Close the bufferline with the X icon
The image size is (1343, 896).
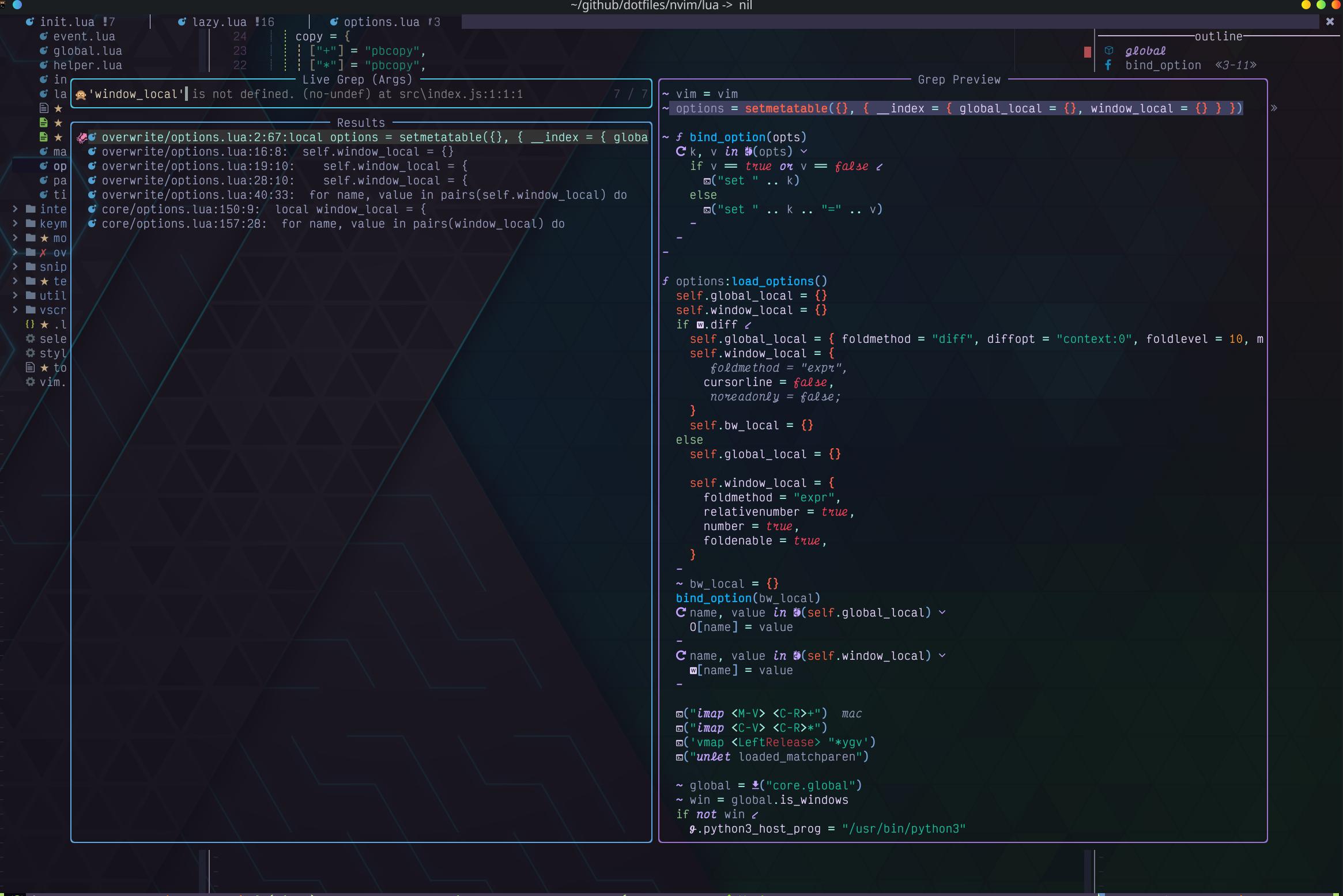click(x=1330, y=21)
